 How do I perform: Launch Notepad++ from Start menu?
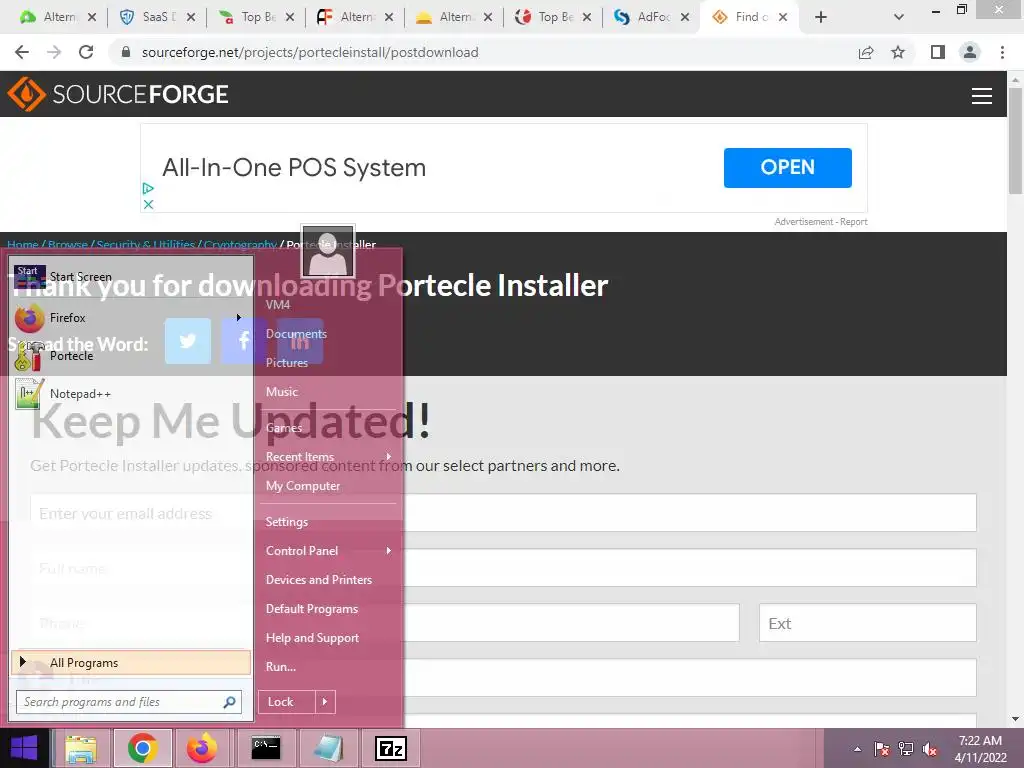click(x=131, y=394)
